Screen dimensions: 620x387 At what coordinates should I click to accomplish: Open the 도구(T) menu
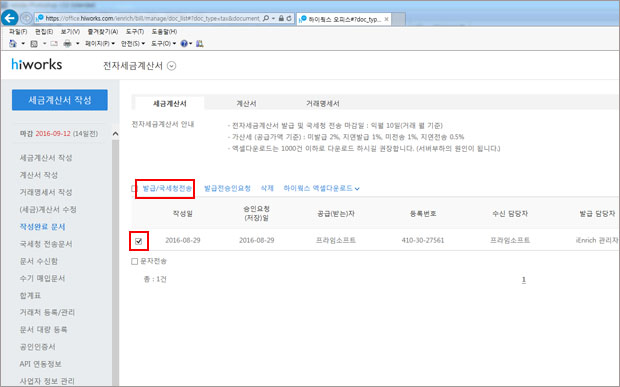135,32
